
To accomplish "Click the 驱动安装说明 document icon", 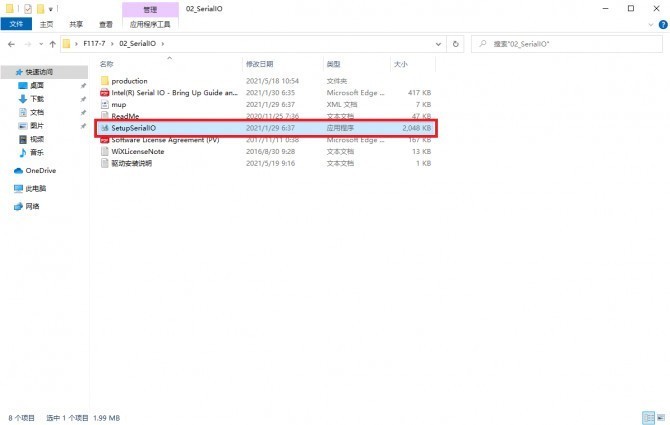I will tap(105, 163).
